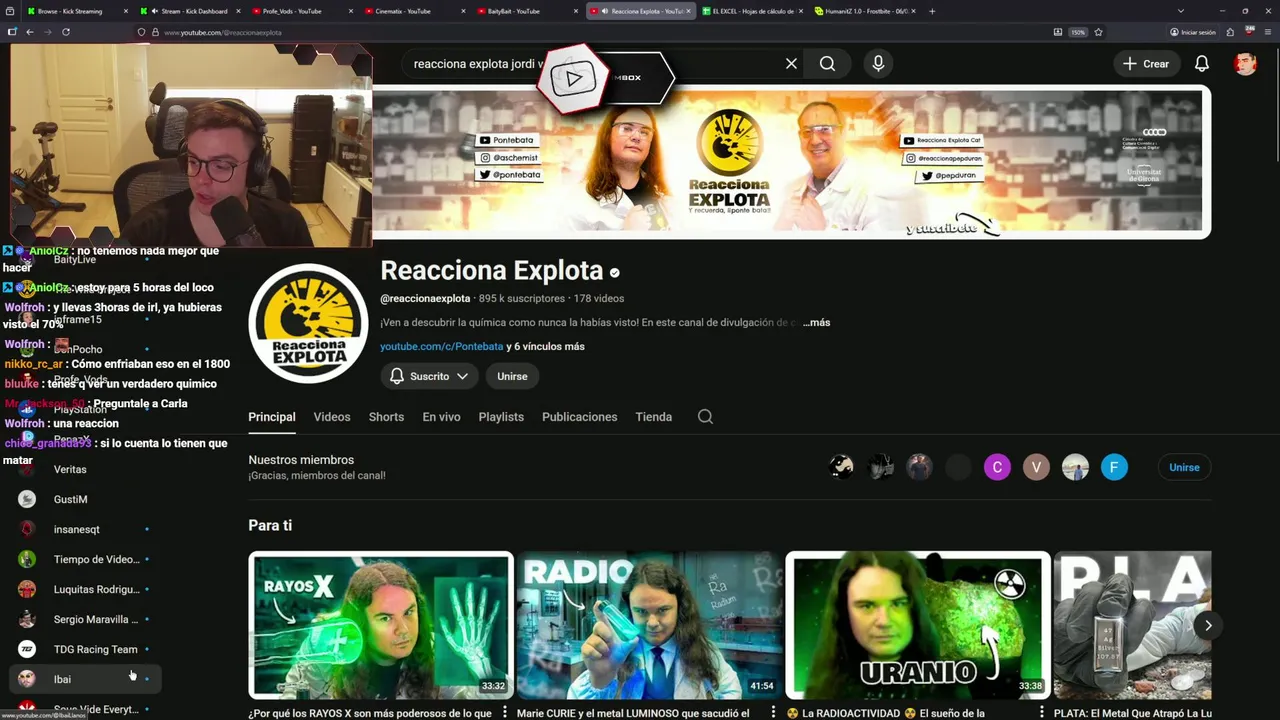Click the blue F member avatar
The image size is (1280, 720).
1114,467
